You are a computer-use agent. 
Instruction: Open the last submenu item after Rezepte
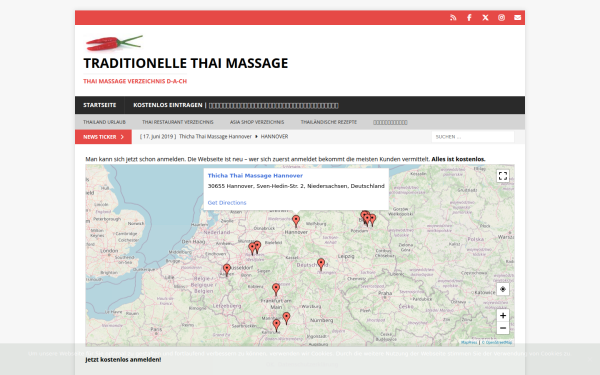click(390, 122)
